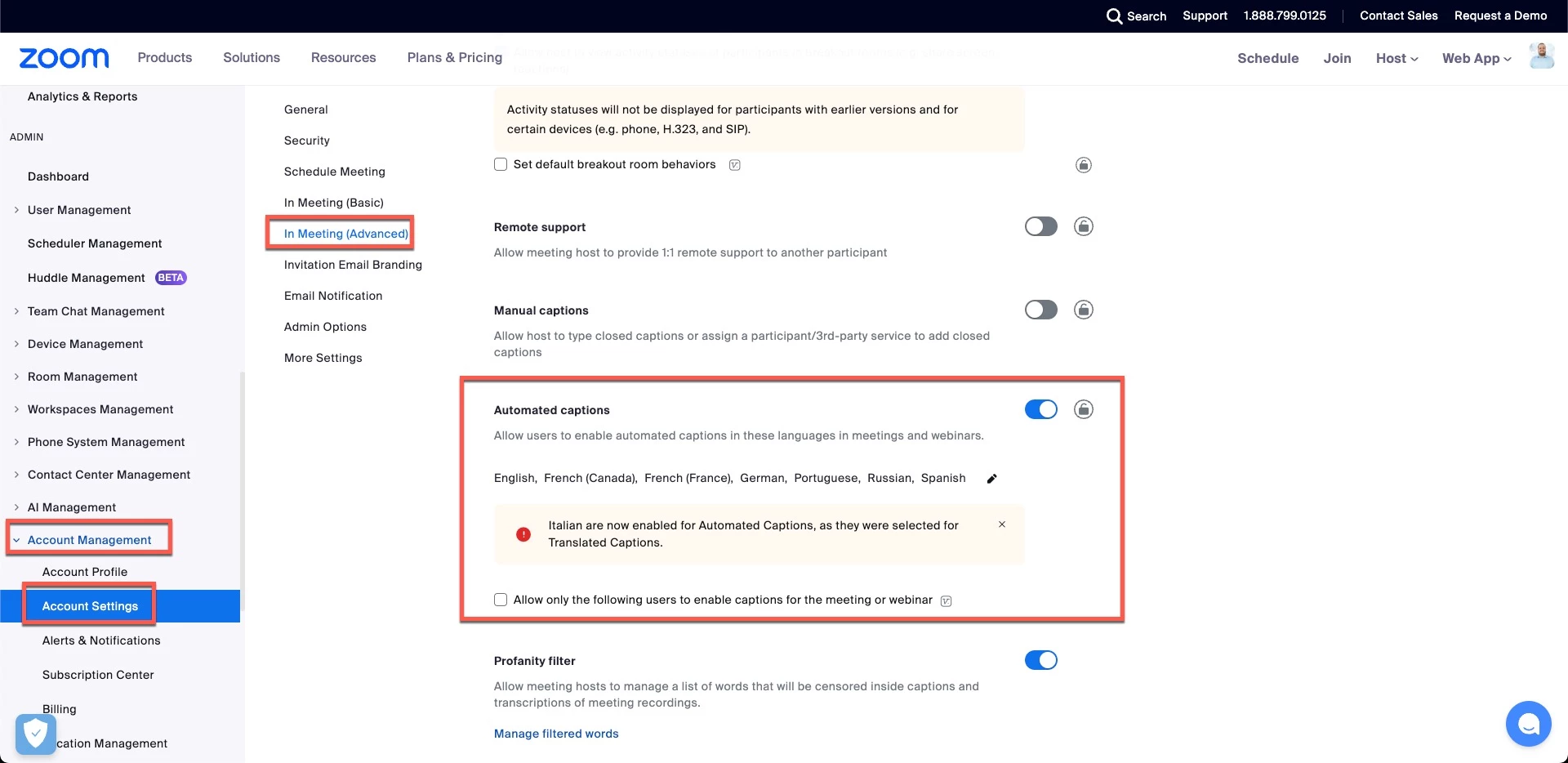Collapse Account Management chevron
The image size is (1568, 763).
16,540
